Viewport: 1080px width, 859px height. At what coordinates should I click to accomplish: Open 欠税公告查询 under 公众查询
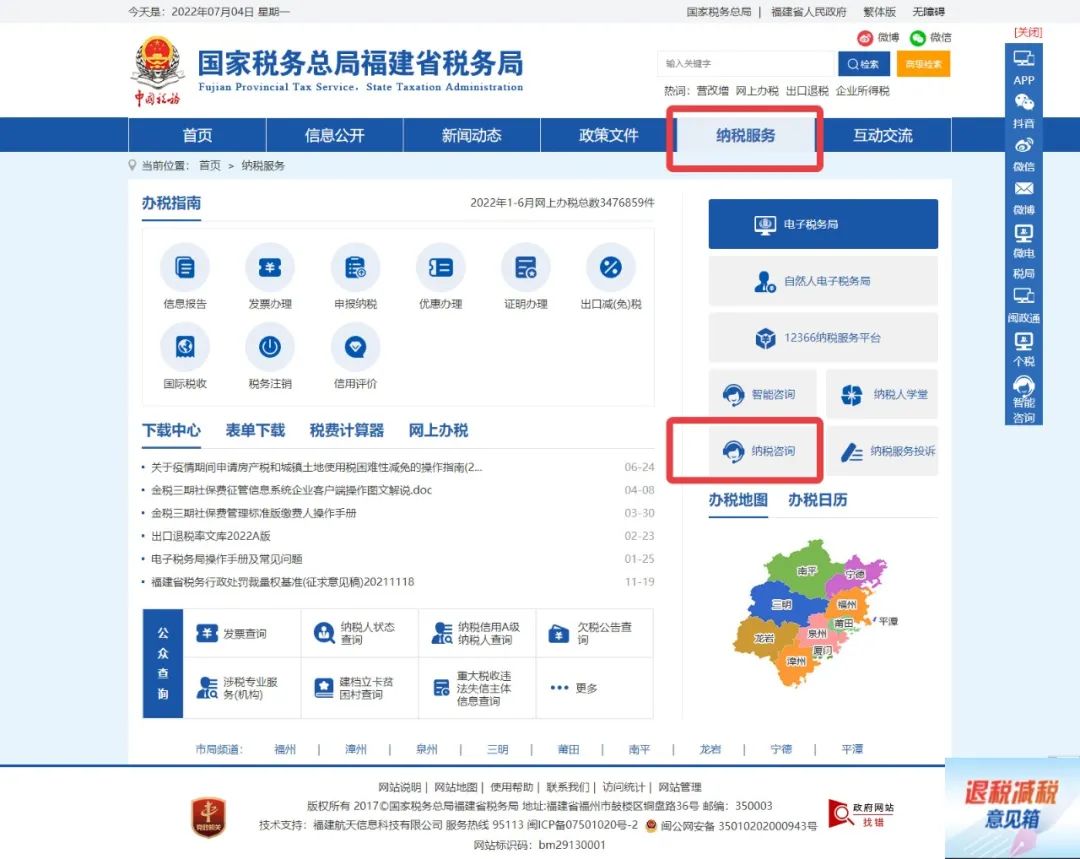(590, 633)
